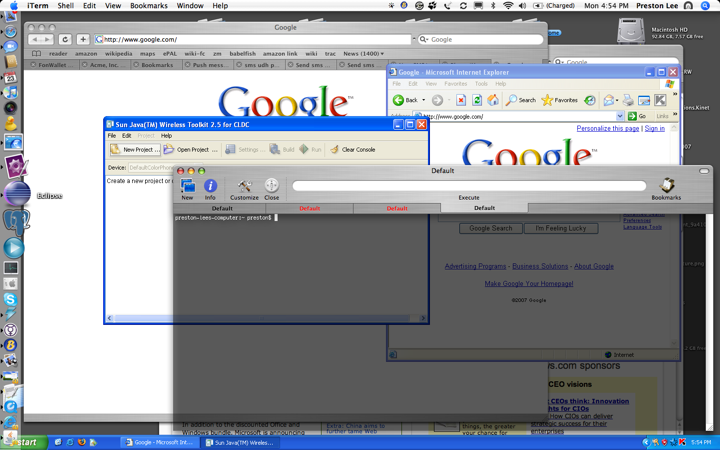Expand the IE toolbar overflow chevron

675,94
